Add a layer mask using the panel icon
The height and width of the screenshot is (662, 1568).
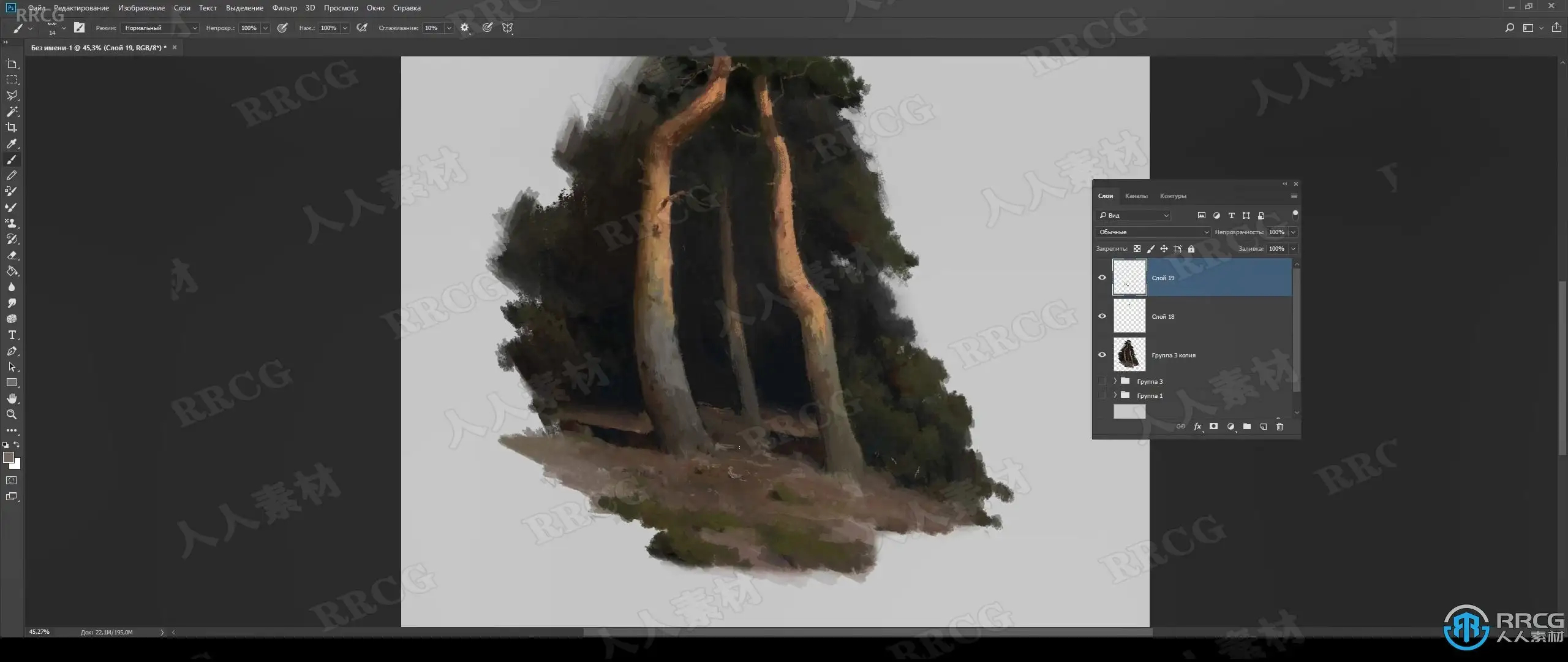point(1213,427)
